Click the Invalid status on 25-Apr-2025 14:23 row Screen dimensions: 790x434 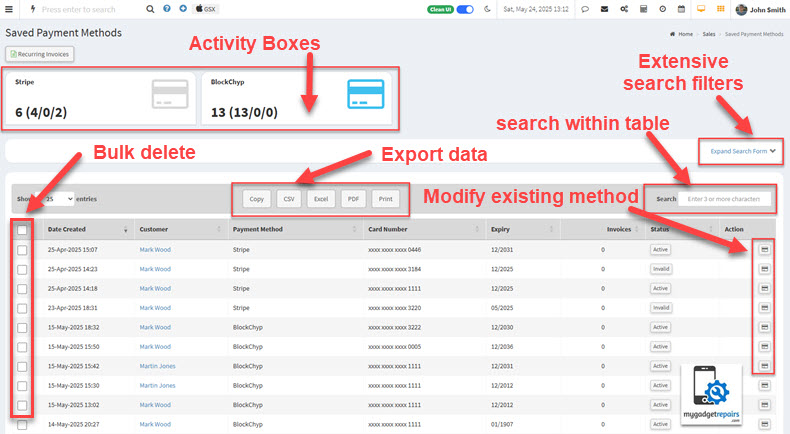pyautogui.click(x=661, y=269)
